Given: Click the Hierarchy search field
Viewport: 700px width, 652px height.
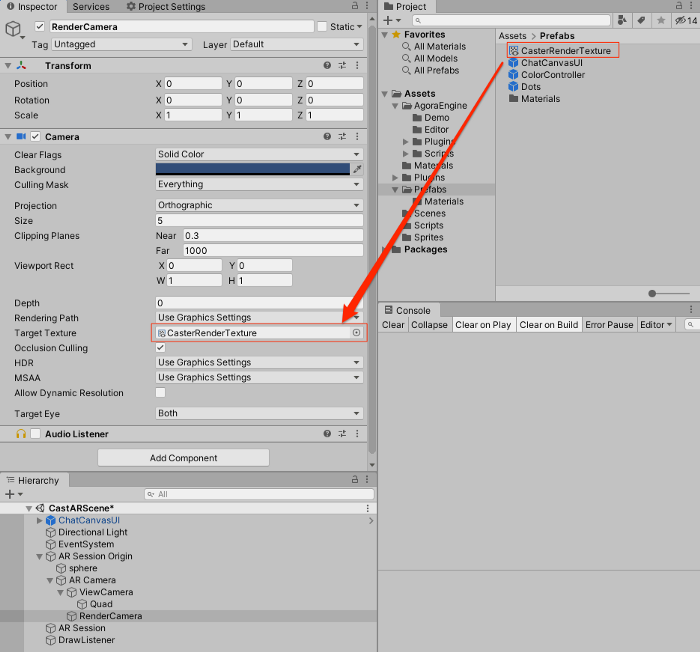Looking at the screenshot, I should [259, 494].
